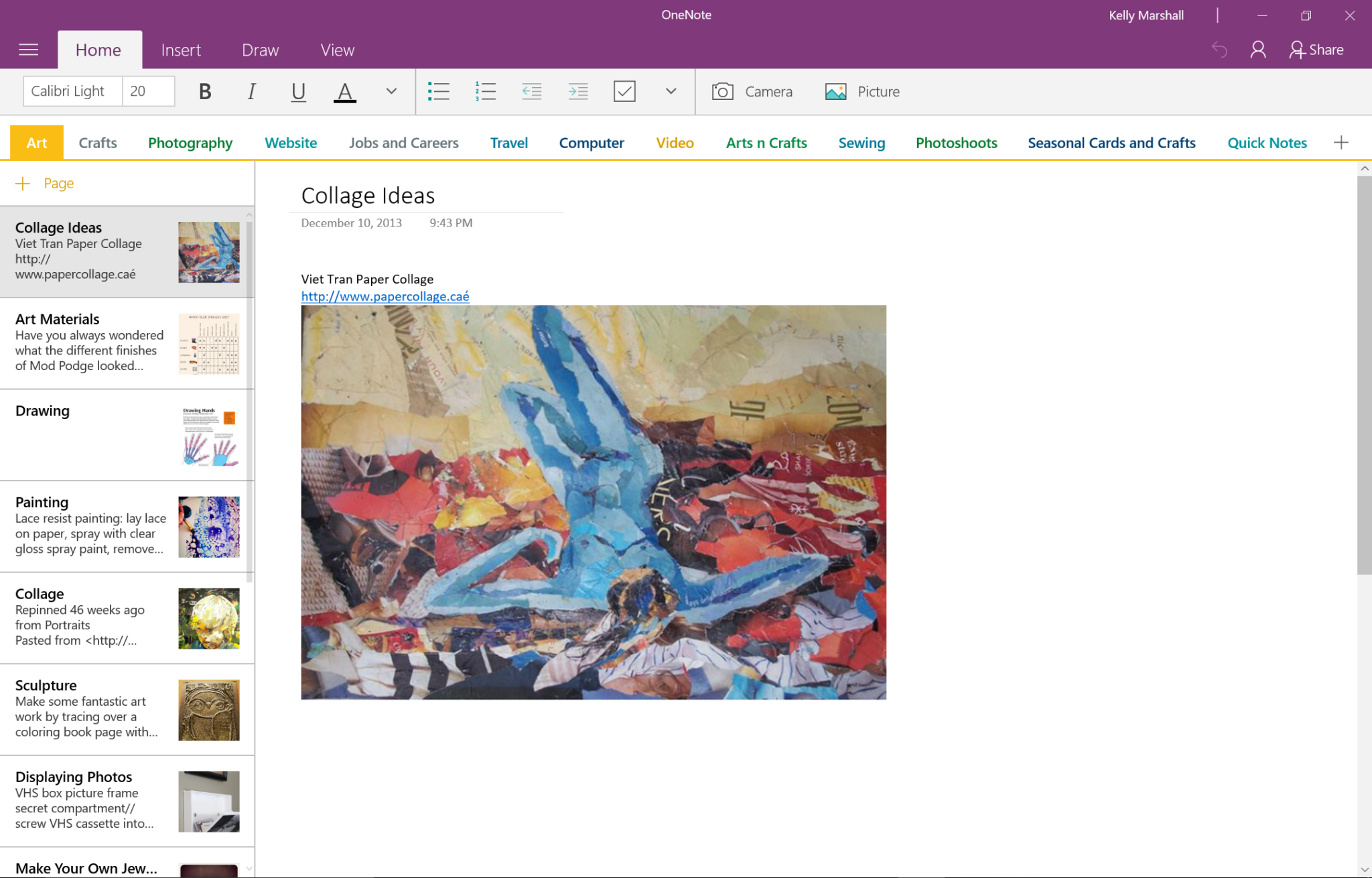Change text color with the Font Color swatch
The width and height of the screenshot is (1372, 878).
tap(344, 91)
